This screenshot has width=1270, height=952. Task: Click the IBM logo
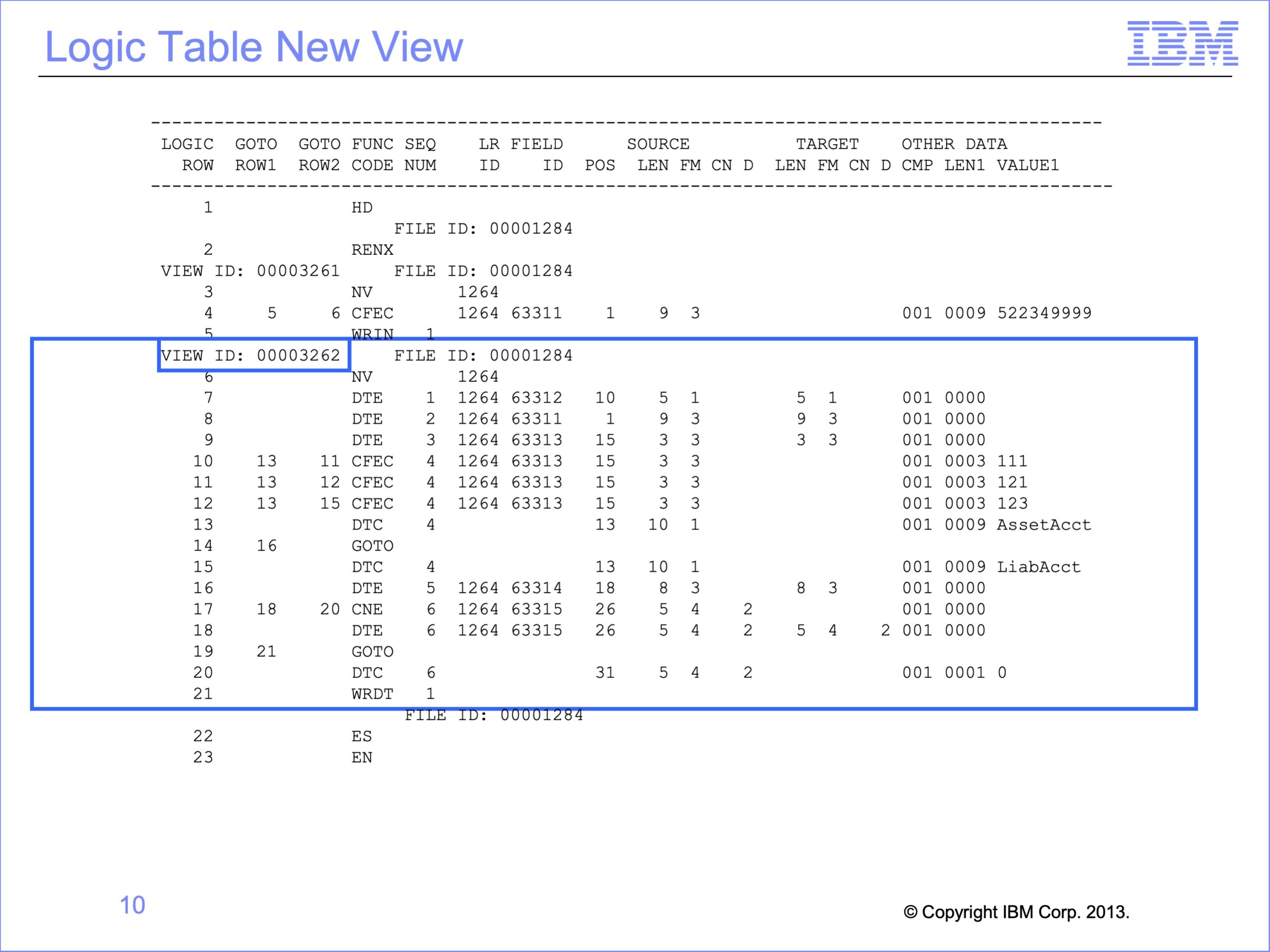pos(1182,44)
